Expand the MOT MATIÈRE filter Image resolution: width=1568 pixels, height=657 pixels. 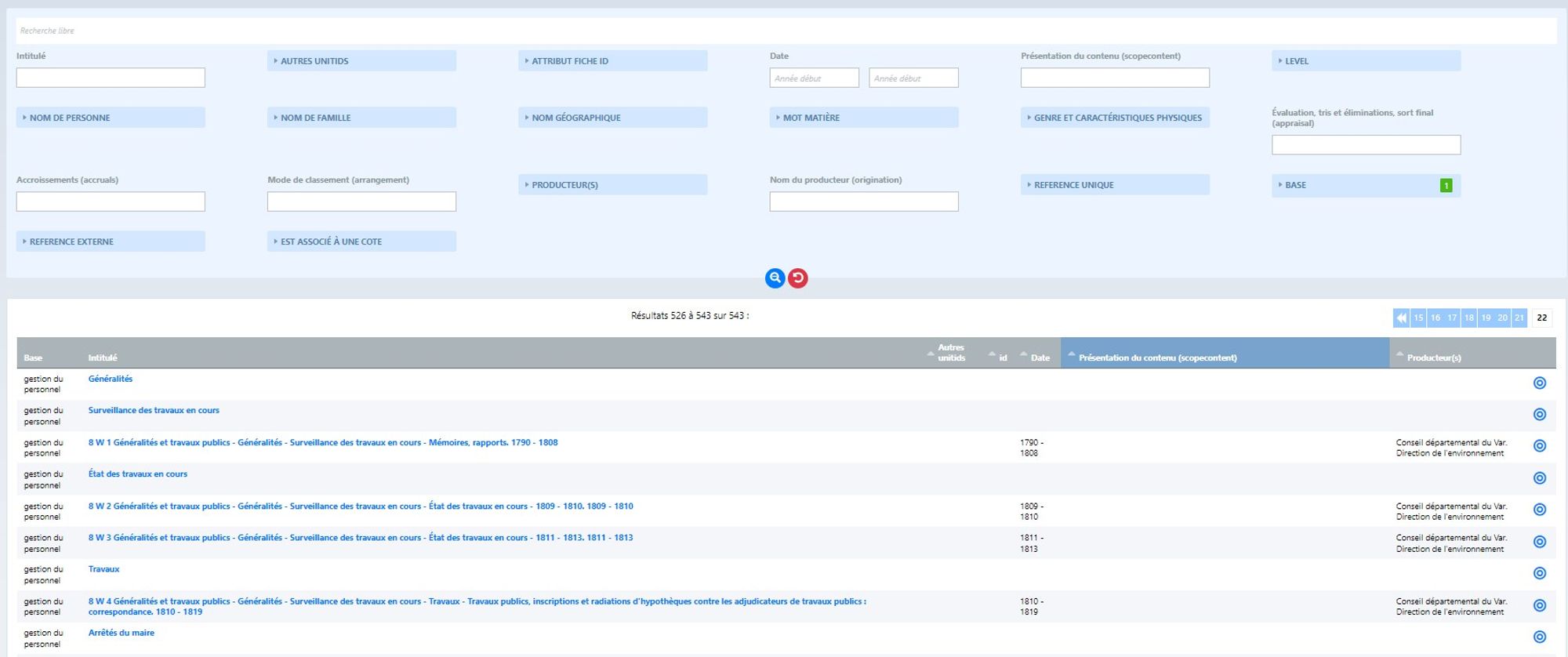(x=863, y=118)
